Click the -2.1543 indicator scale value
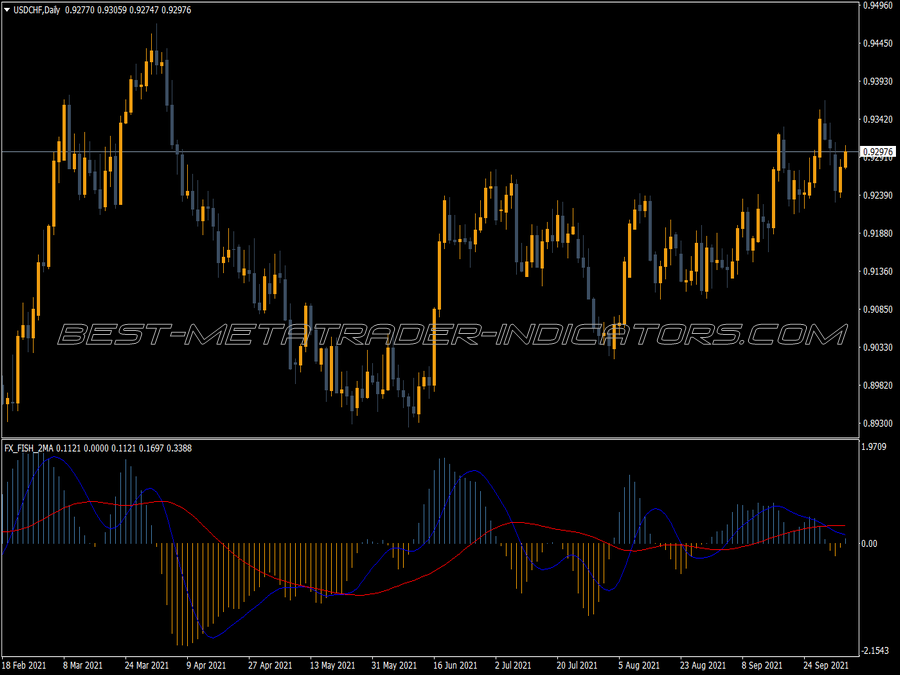The image size is (900, 675). point(874,651)
